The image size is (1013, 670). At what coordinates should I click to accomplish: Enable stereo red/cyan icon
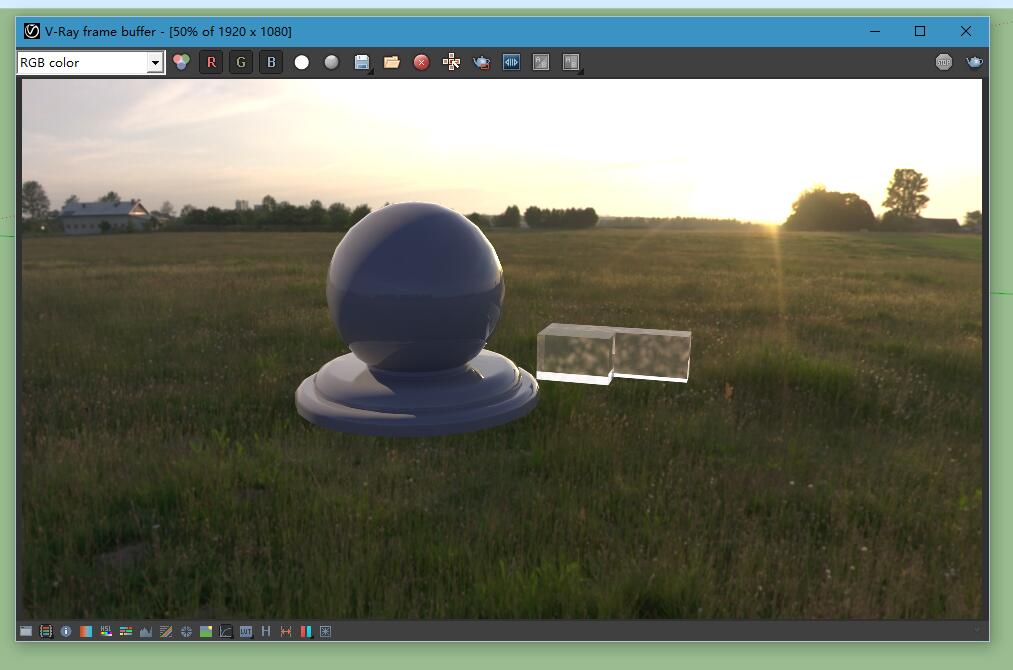click(306, 631)
